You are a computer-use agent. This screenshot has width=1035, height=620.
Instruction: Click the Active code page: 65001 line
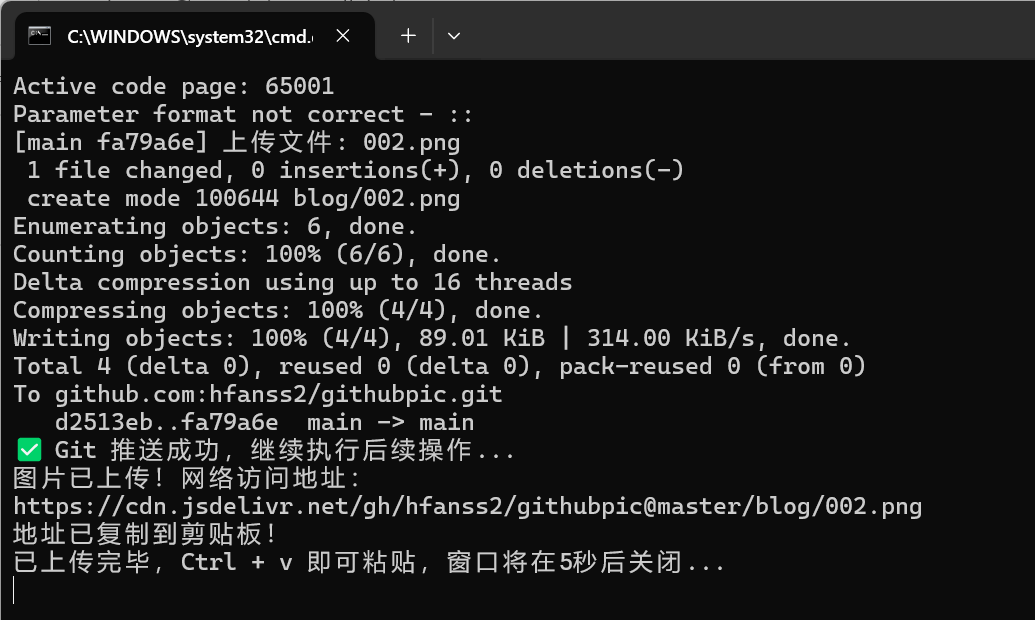(174, 86)
